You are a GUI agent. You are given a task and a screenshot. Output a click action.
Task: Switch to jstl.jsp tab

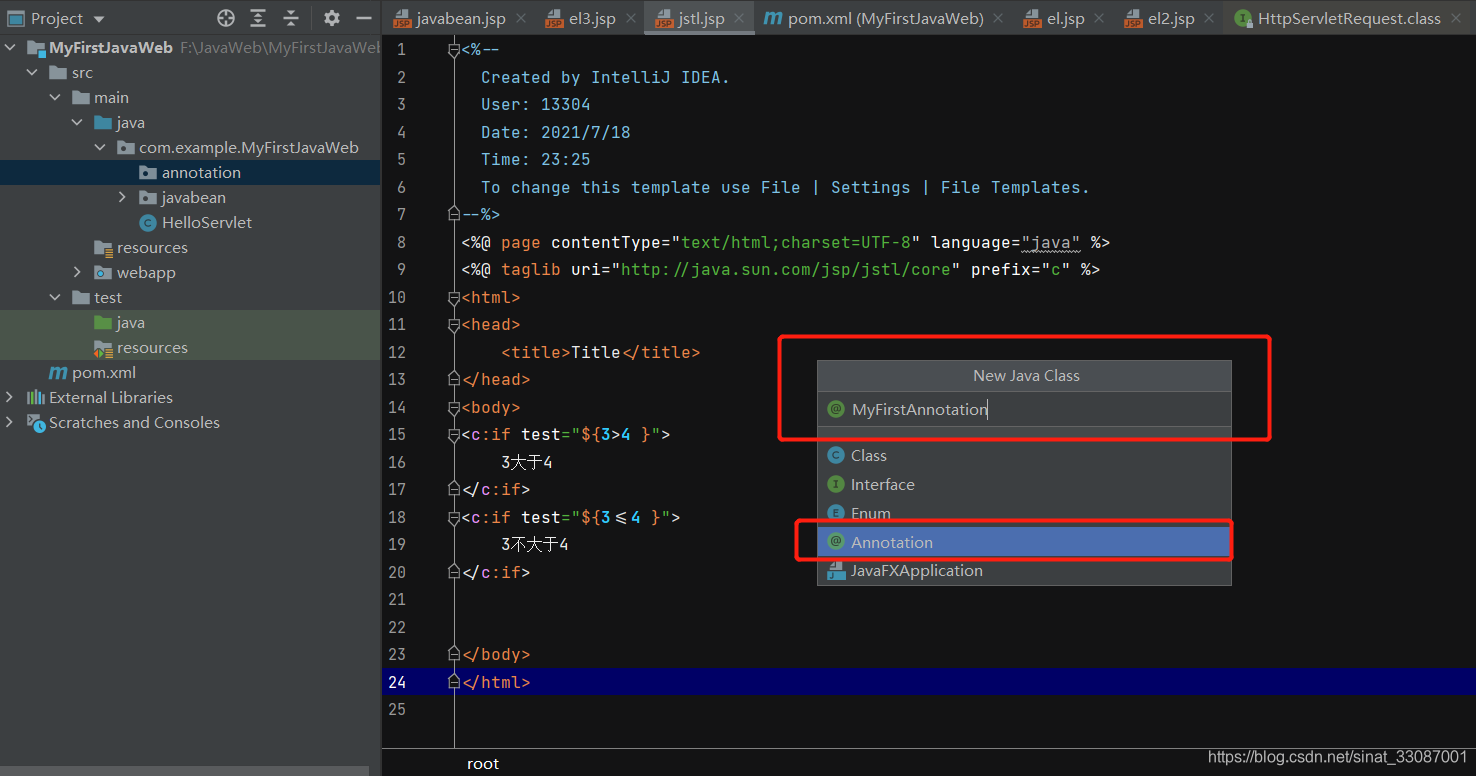pyautogui.click(x=701, y=18)
